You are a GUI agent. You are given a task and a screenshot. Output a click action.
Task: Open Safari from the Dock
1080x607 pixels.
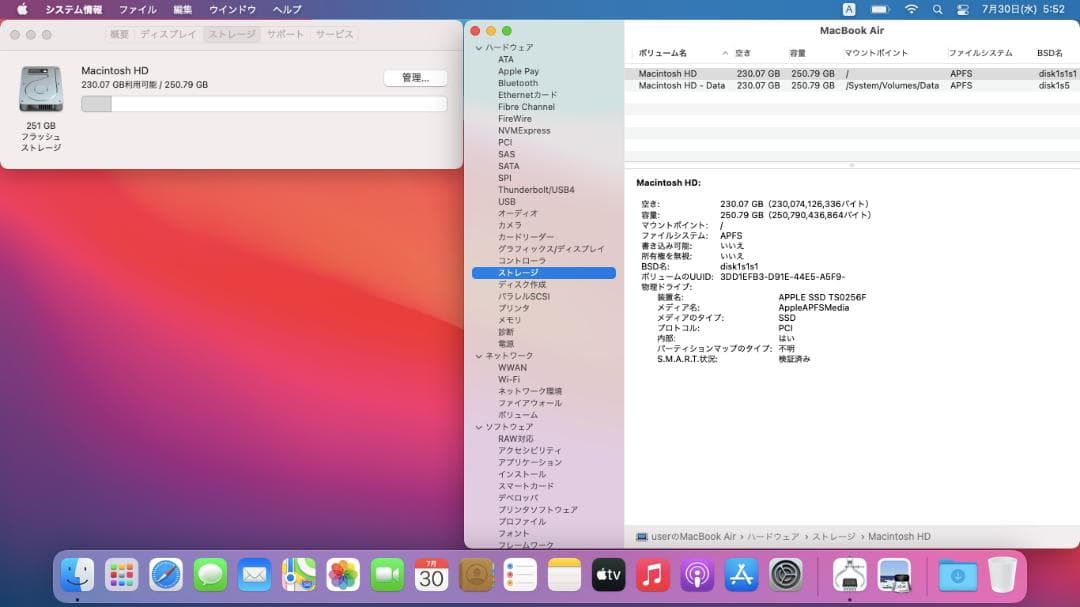166,576
